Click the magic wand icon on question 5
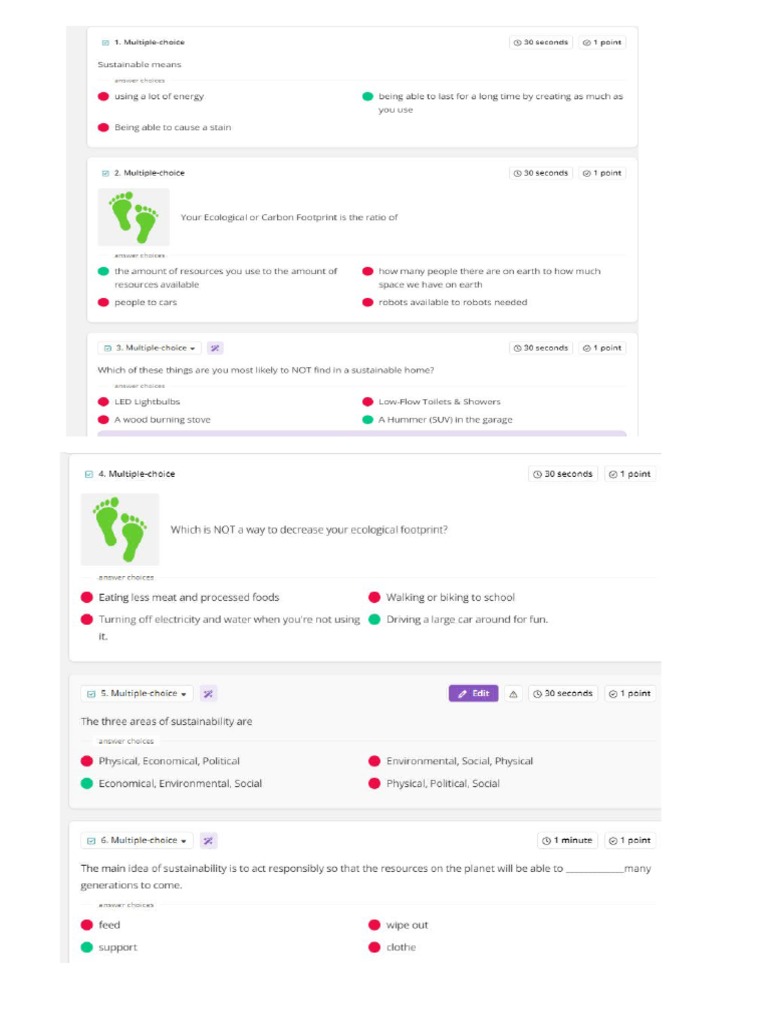The height and width of the screenshot is (1024, 768). tap(209, 693)
